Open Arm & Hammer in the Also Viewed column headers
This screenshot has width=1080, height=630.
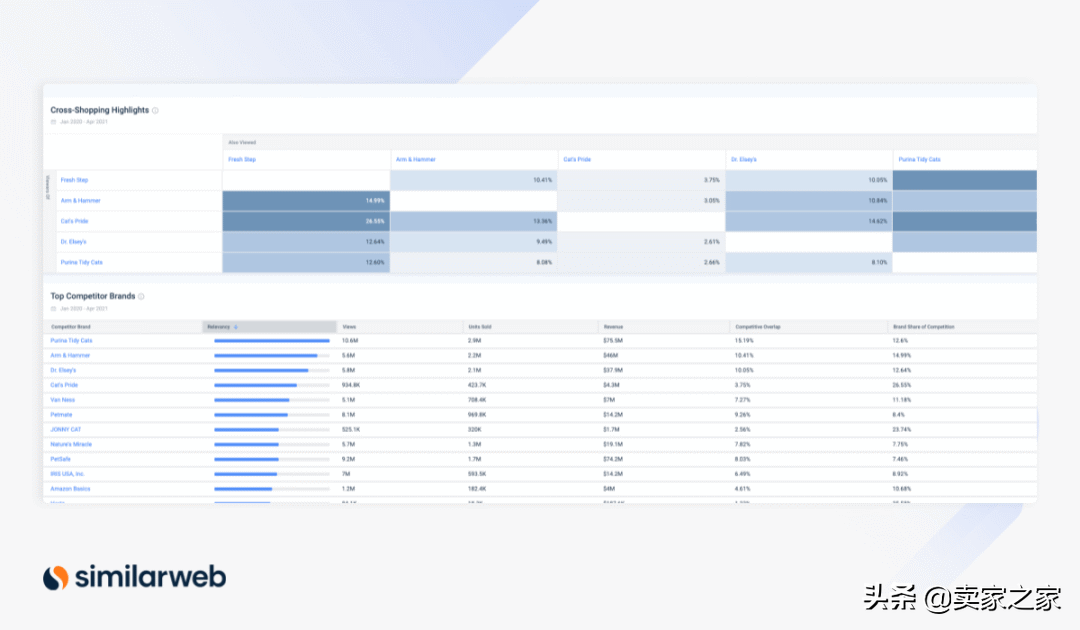tap(415, 160)
